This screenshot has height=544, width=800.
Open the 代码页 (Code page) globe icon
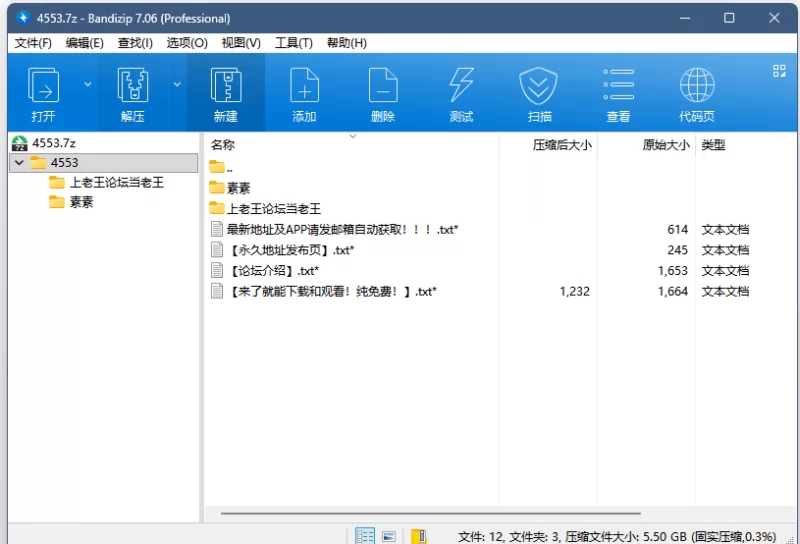click(x=696, y=87)
